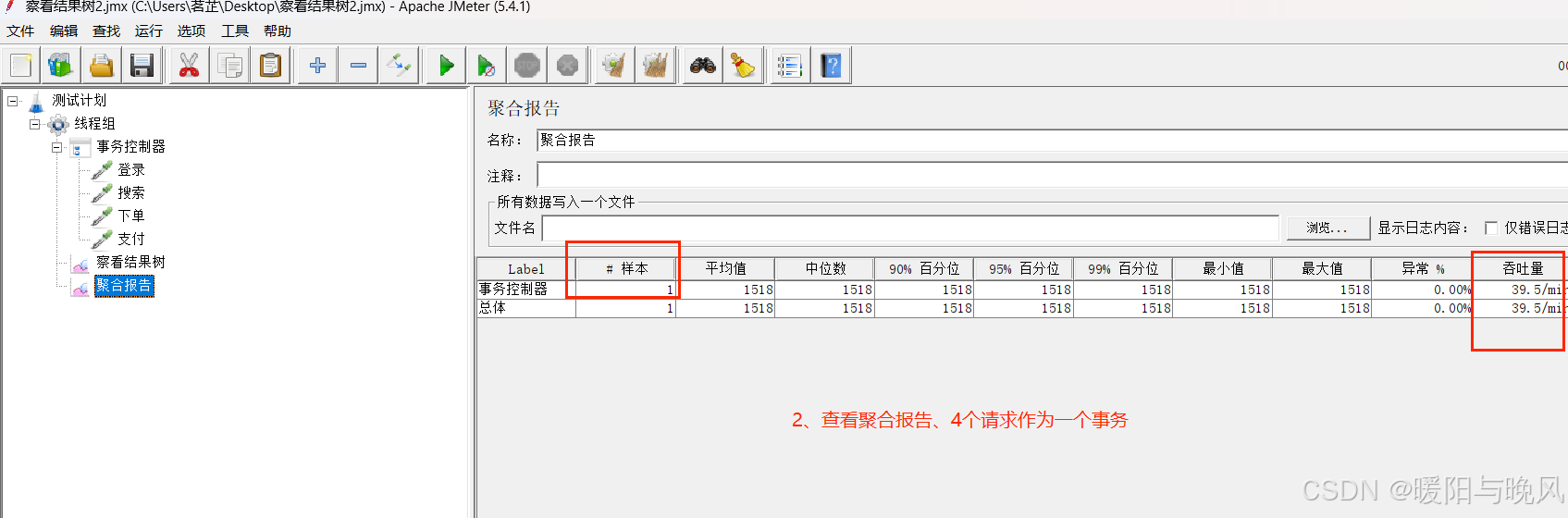Click the question mark Help icon
1568x518 pixels.
[x=831, y=66]
